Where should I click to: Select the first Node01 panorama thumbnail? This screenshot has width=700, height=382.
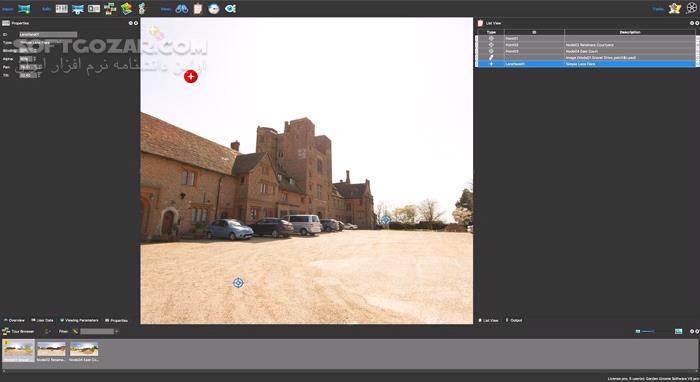[18, 350]
